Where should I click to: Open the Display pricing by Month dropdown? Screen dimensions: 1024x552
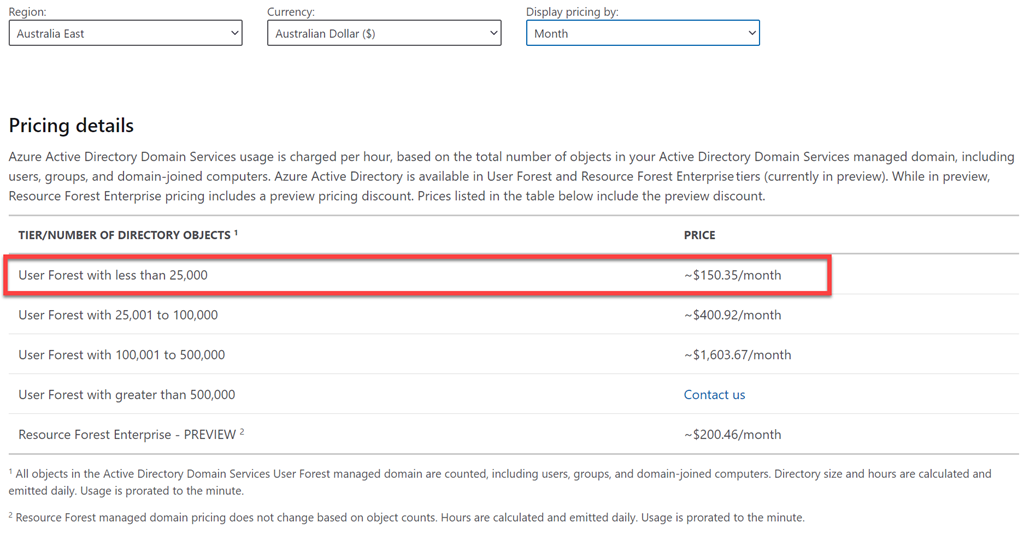point(642,33)
